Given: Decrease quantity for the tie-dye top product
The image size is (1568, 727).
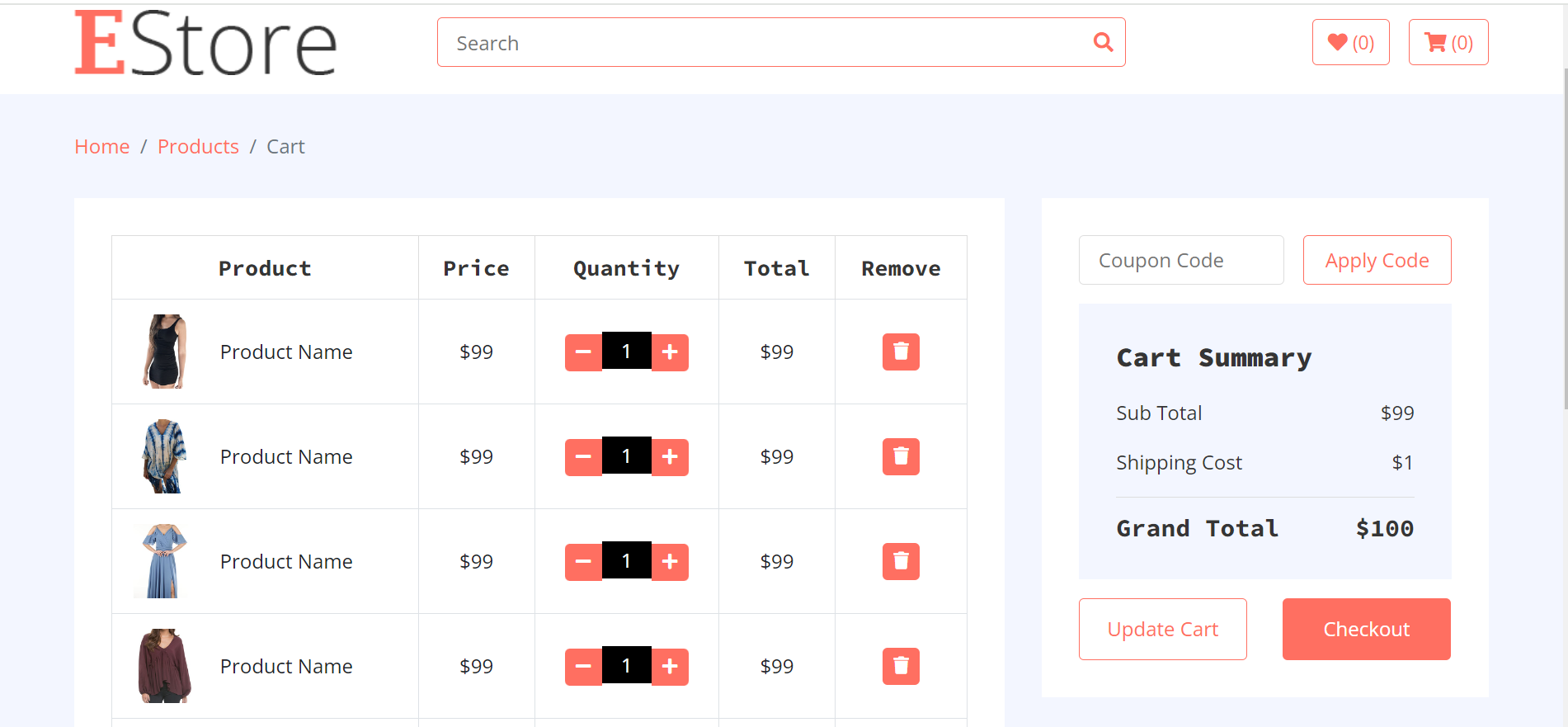Looking at the screenshot, I should click(583, 457).
